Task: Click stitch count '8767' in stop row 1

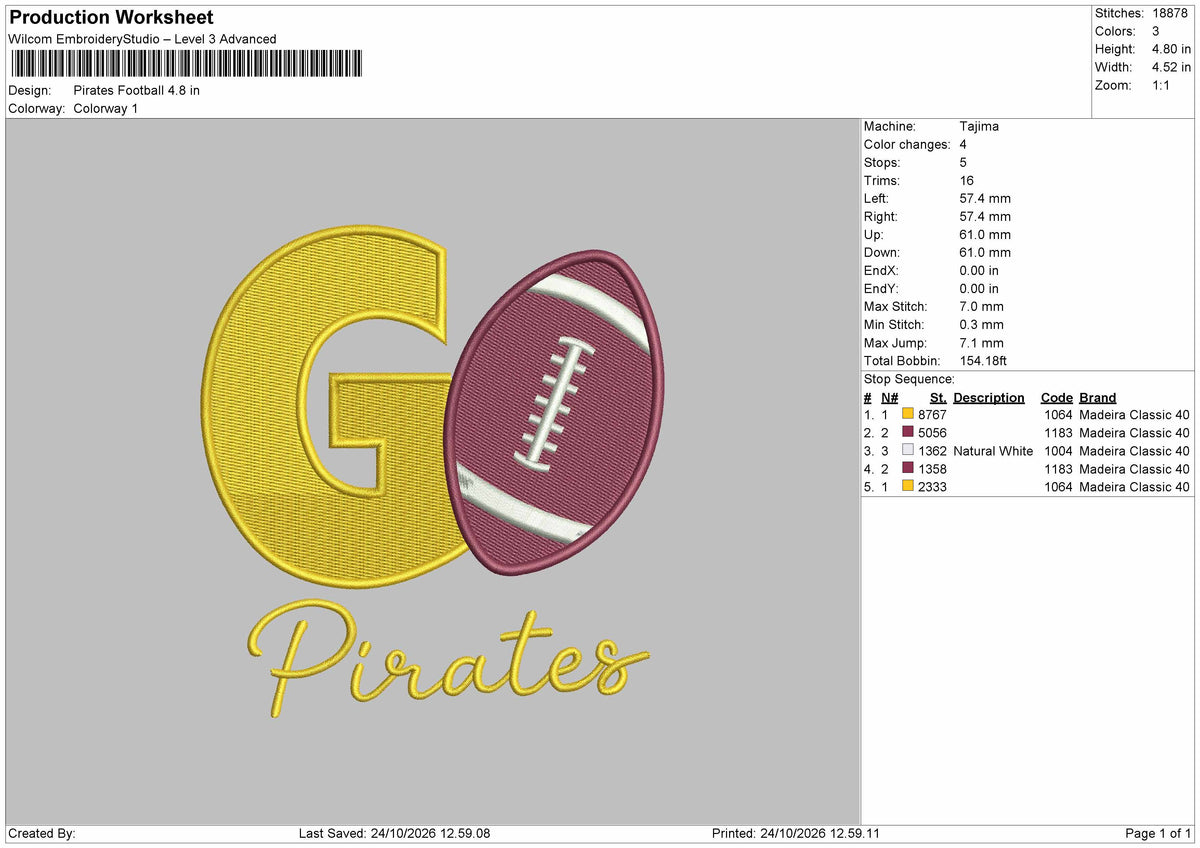Action: pyautogui.click(x=932, y=415)
